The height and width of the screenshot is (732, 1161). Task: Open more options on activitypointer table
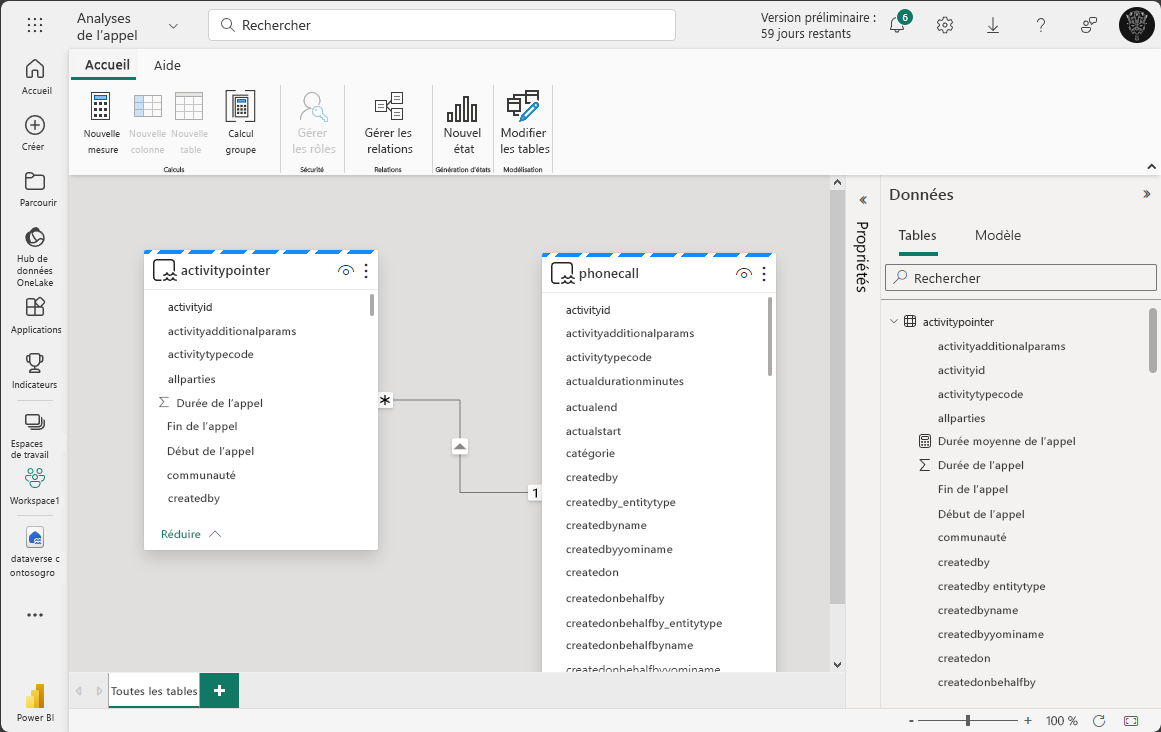click(366, 271)
